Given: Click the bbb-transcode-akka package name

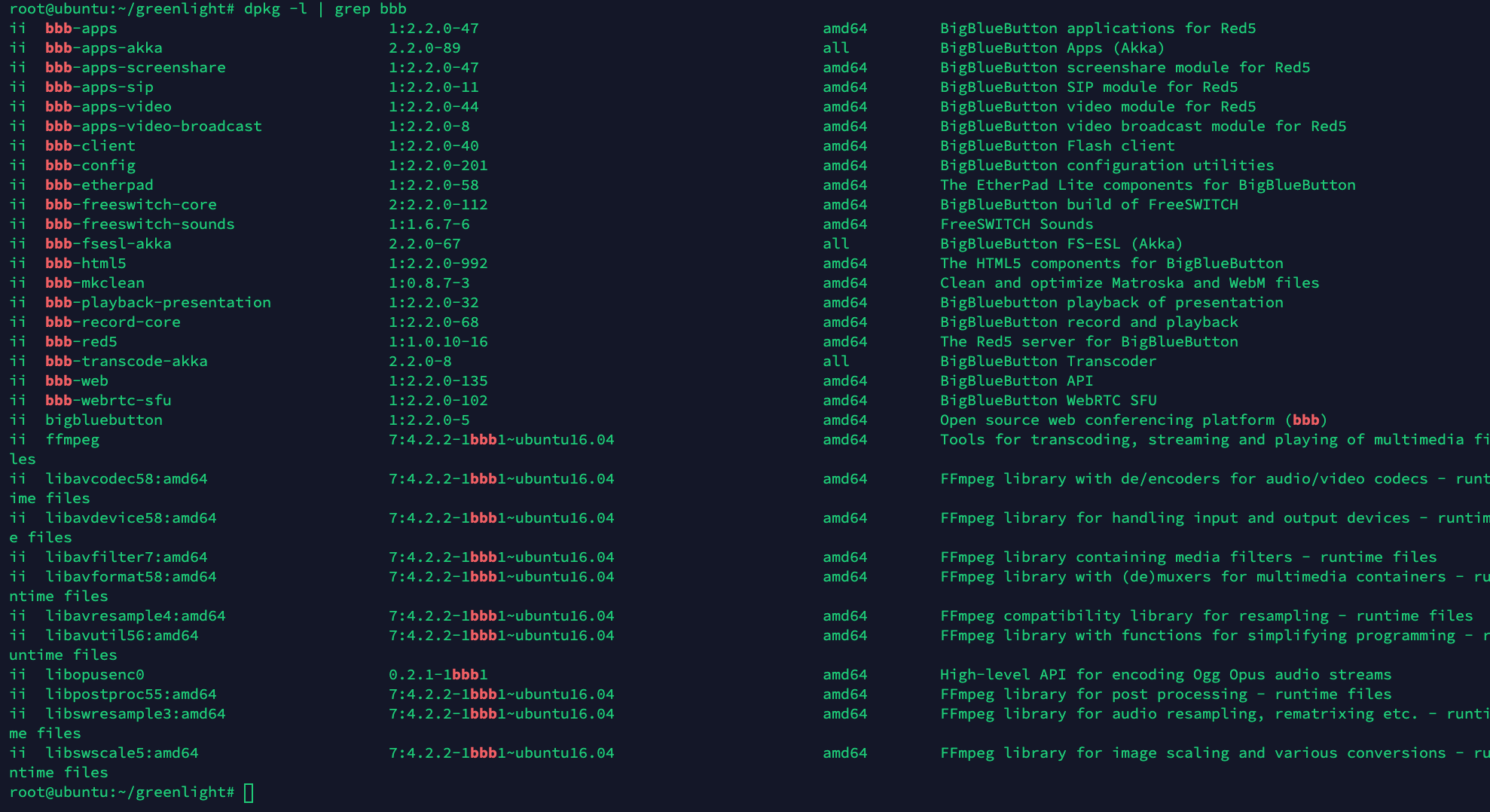Looking at the screenshot, I should tap(127, 362).
